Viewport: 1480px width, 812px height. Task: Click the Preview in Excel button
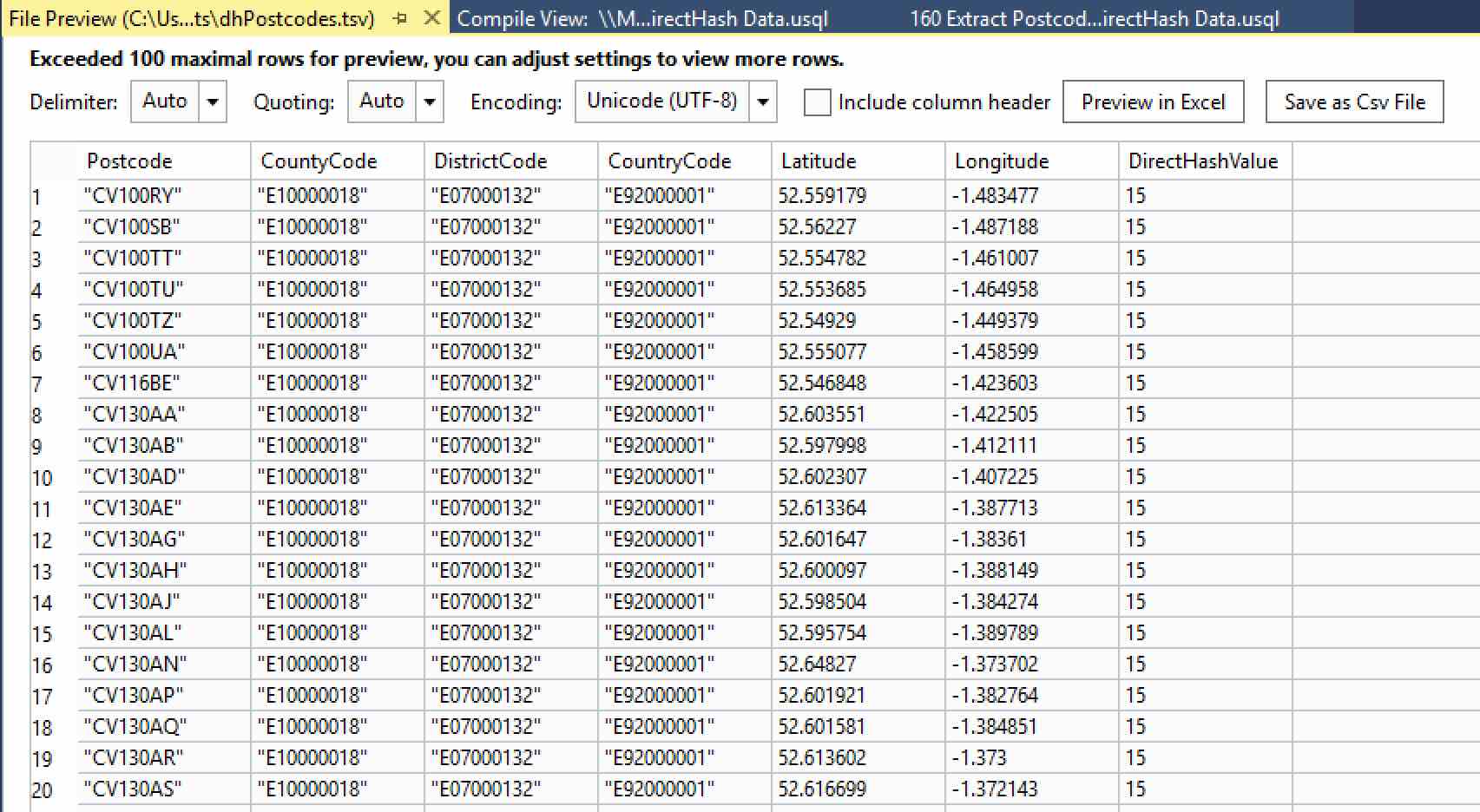[1154, 101]
